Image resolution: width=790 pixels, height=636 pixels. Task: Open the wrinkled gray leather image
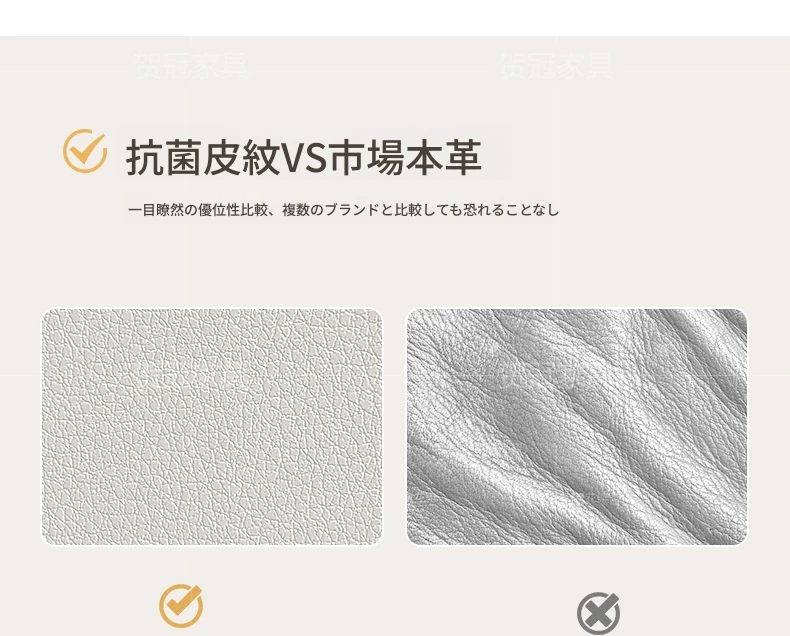577,427
